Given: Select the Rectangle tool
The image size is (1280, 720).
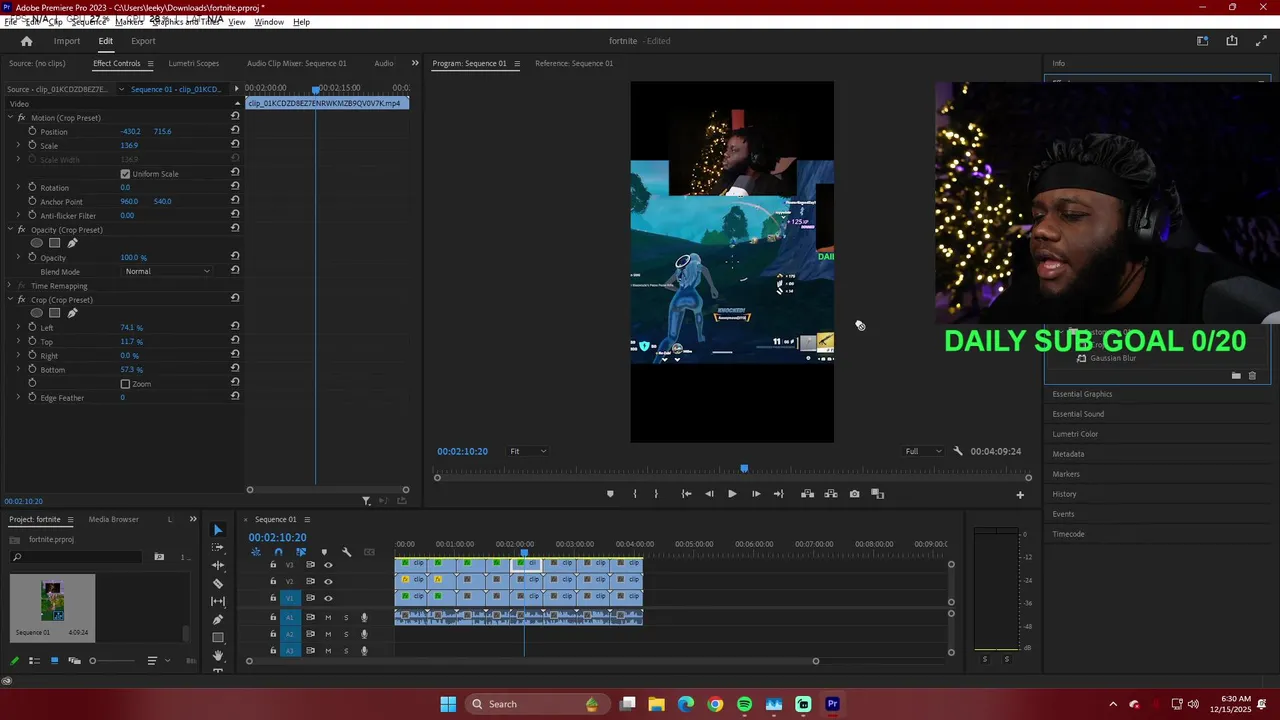Looking at the screenshot, I should pyautogui.click(x=218, y=637).
